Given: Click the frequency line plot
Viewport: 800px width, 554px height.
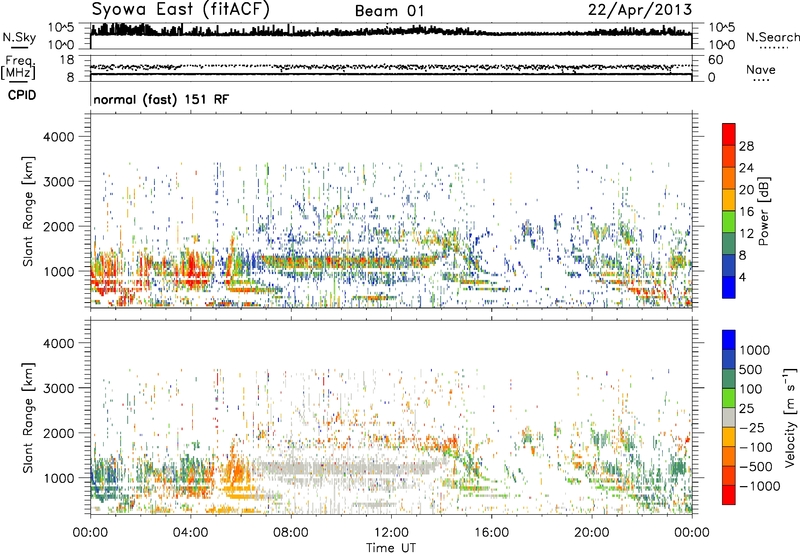Looking at the screenshot, I should click(x=391, y=74).
